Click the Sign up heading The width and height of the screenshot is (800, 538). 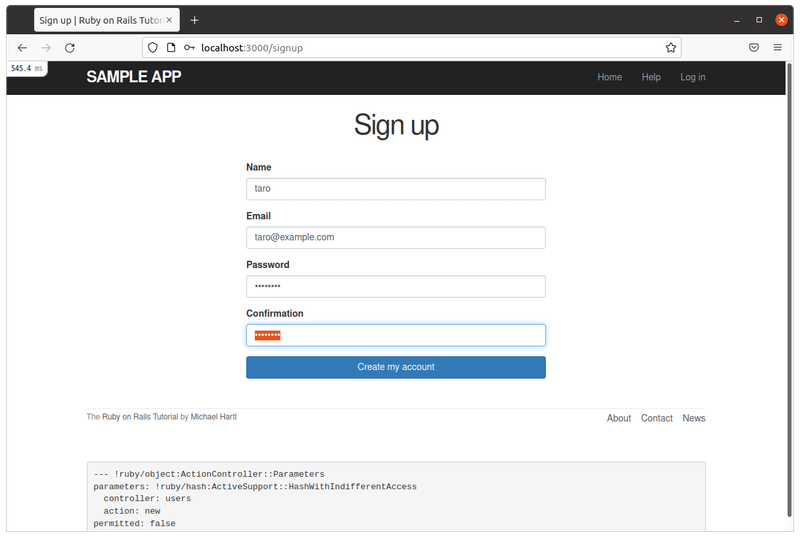coord(396,125)
